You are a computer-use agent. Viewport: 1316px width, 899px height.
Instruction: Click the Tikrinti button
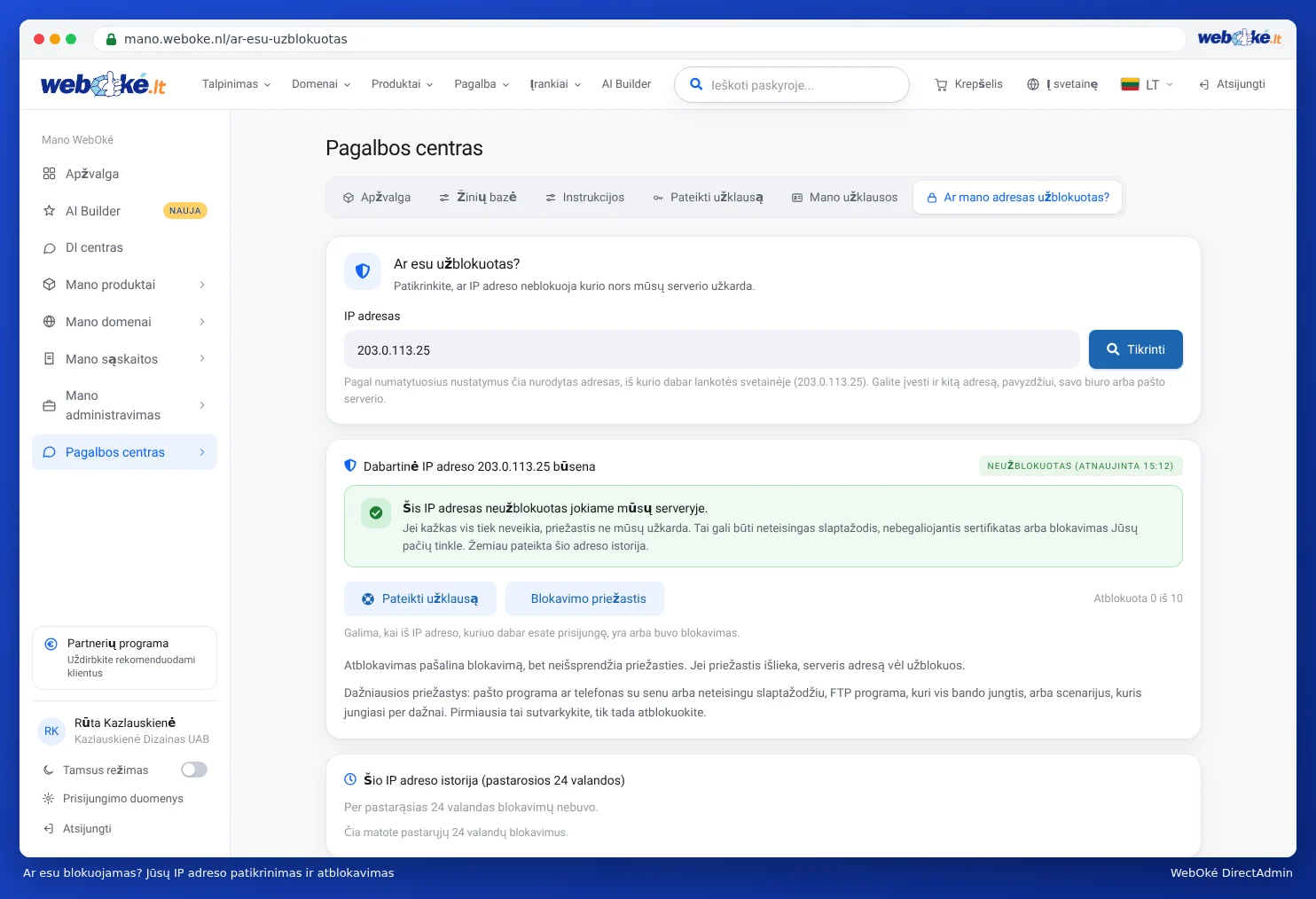(x=1136, y=349)
